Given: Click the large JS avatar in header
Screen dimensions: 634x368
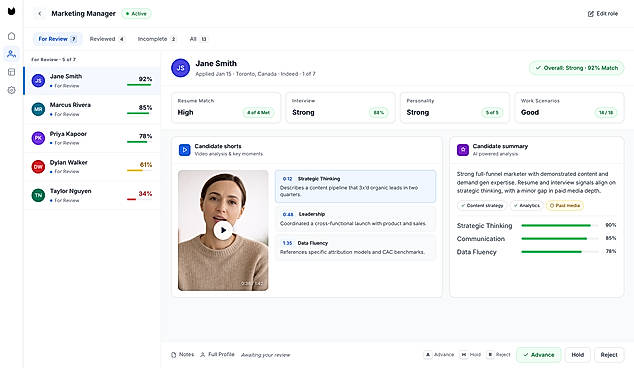Looking at the screenshot, I should 180,68.
